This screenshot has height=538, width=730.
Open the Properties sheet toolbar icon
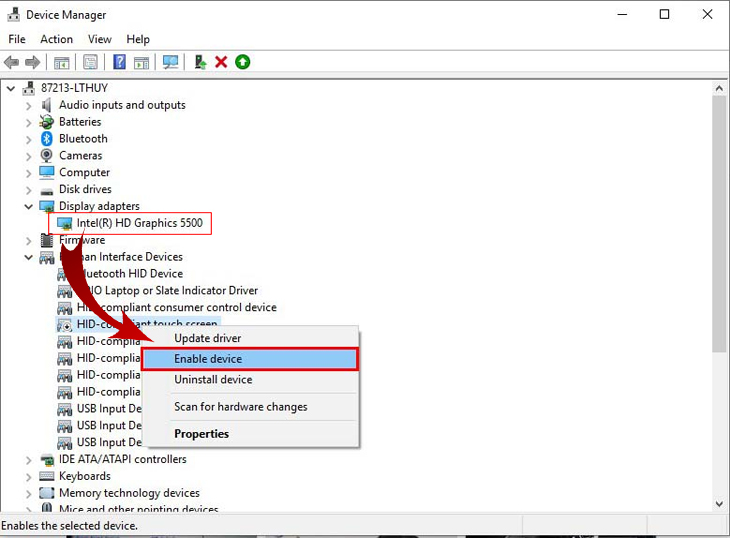(x=91, y=62)
